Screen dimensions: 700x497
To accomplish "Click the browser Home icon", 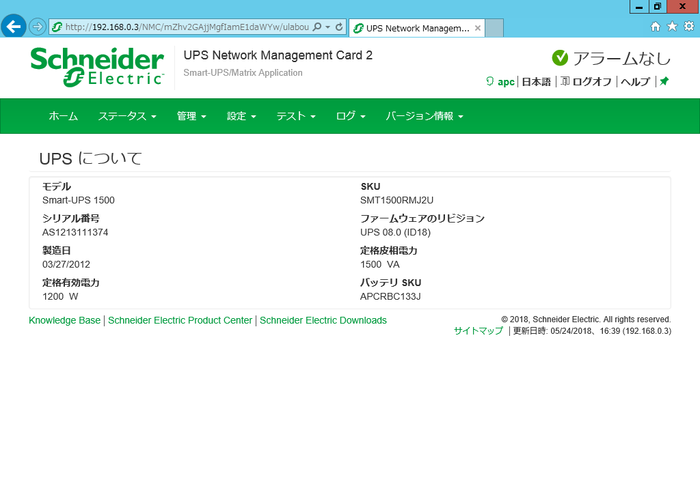I will (655, 26).
